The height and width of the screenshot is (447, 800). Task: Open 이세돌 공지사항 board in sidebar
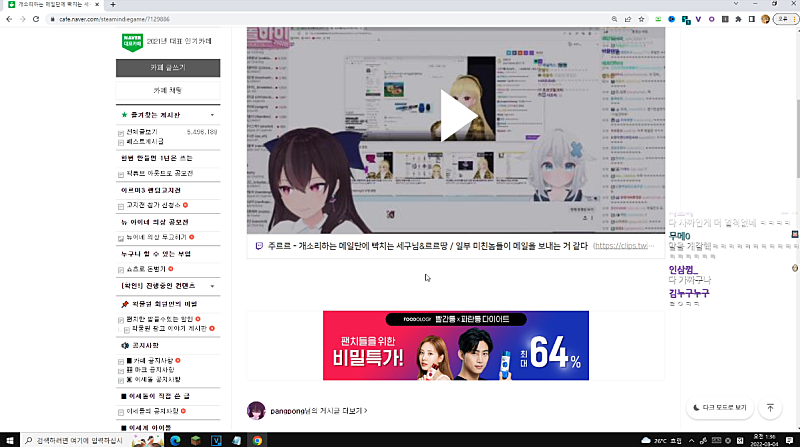153,380
